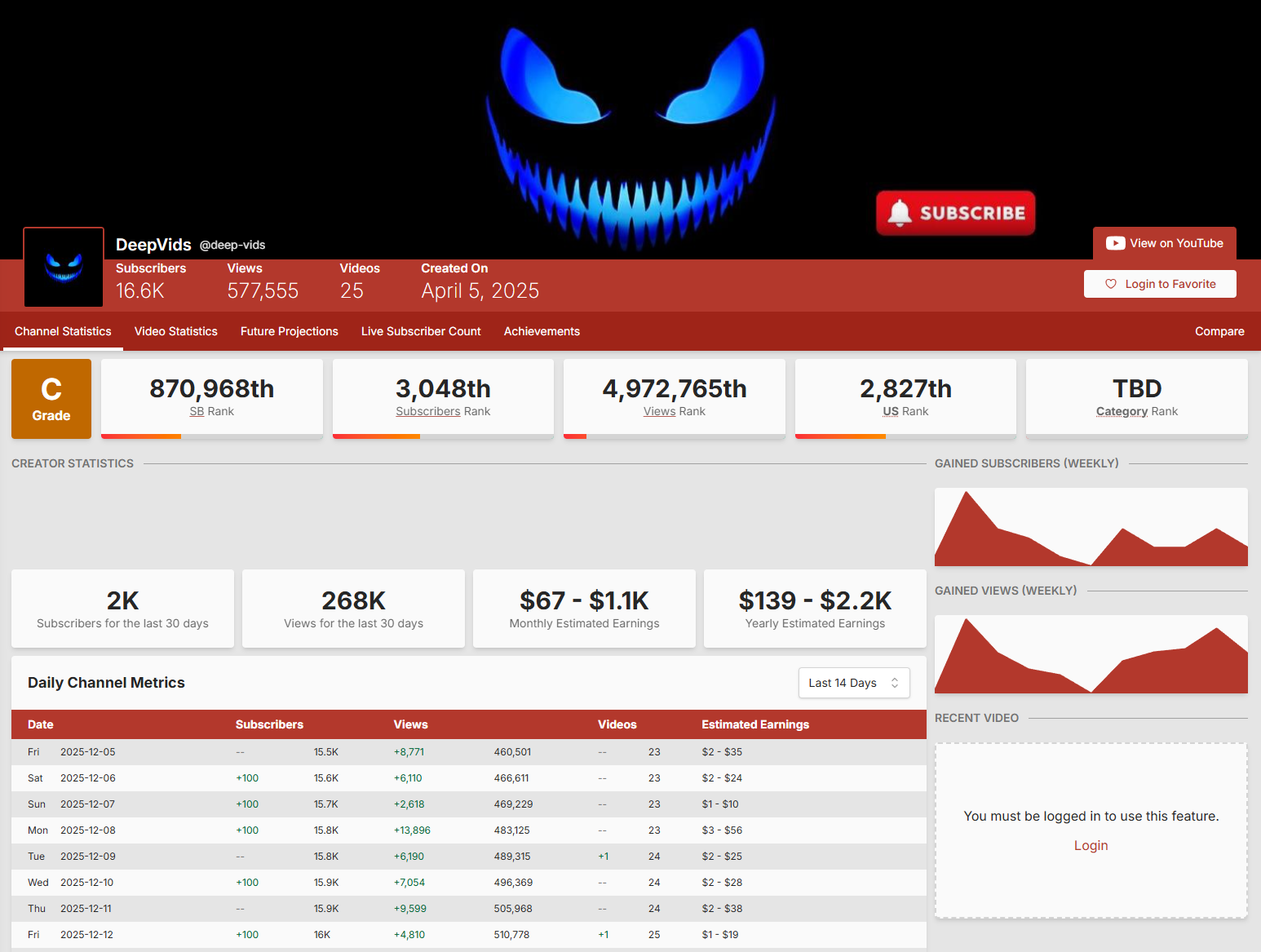Click the DeepVids channel avatar icon

(x=64, y=268)
